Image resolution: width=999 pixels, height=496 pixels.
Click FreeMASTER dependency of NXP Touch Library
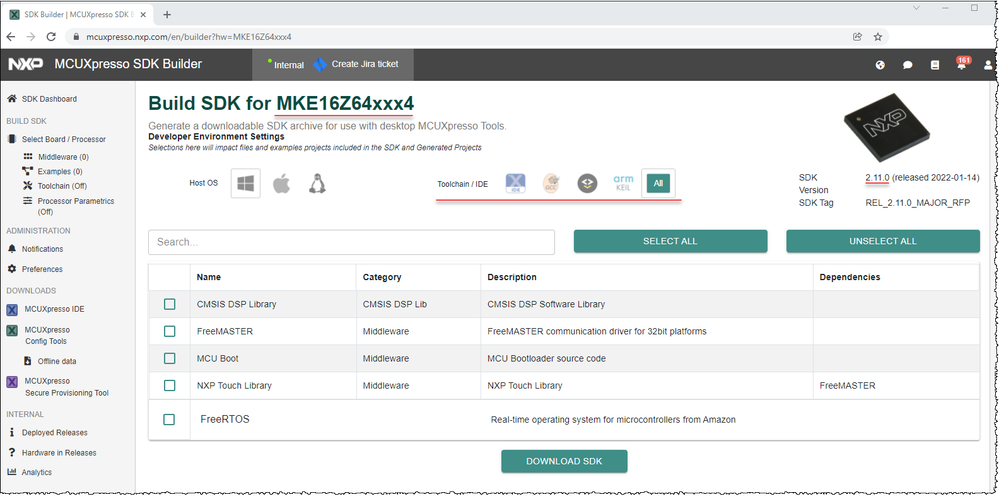coord(847,385)
